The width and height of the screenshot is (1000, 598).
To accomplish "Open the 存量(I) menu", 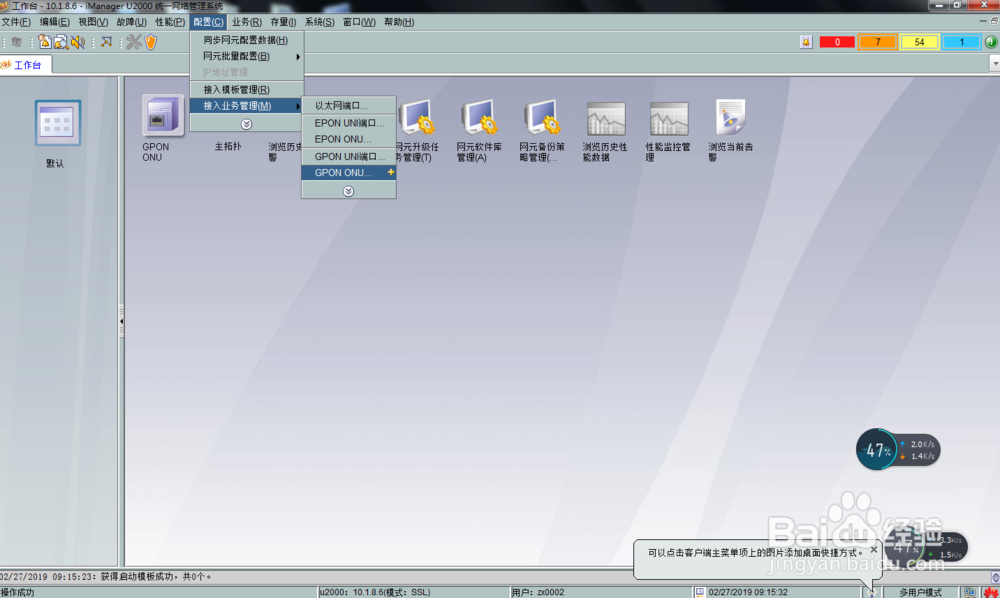I will pyautogui.click(x=283, y=22).
